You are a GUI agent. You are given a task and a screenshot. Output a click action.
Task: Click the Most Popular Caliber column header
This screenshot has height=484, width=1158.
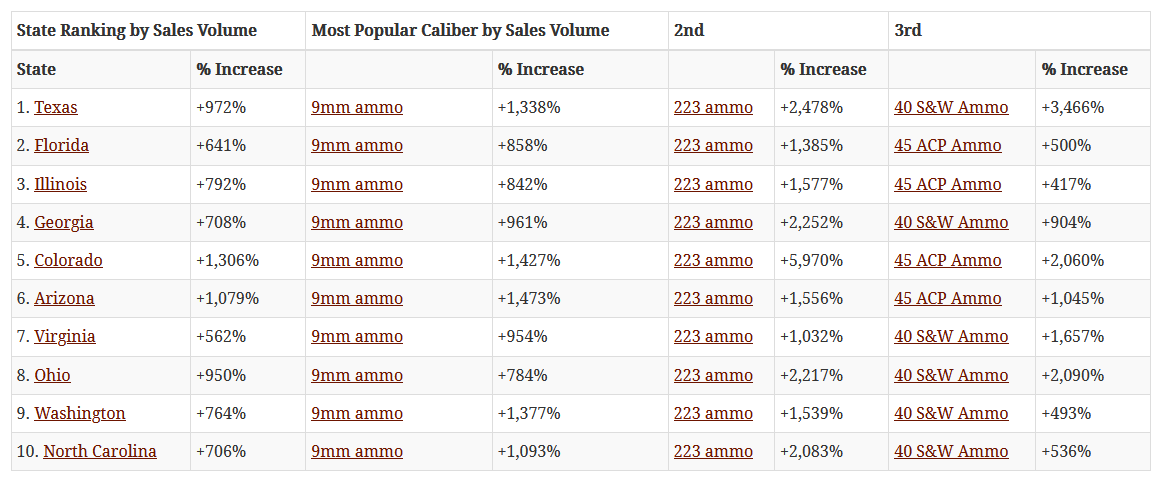(460, 31)
